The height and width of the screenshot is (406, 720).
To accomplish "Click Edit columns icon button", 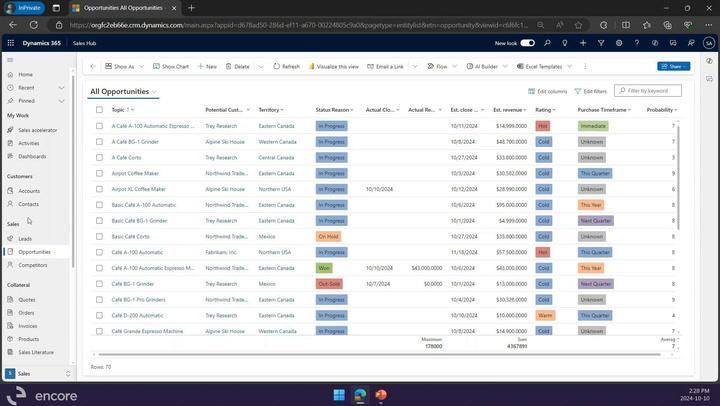I will point(547,91).
